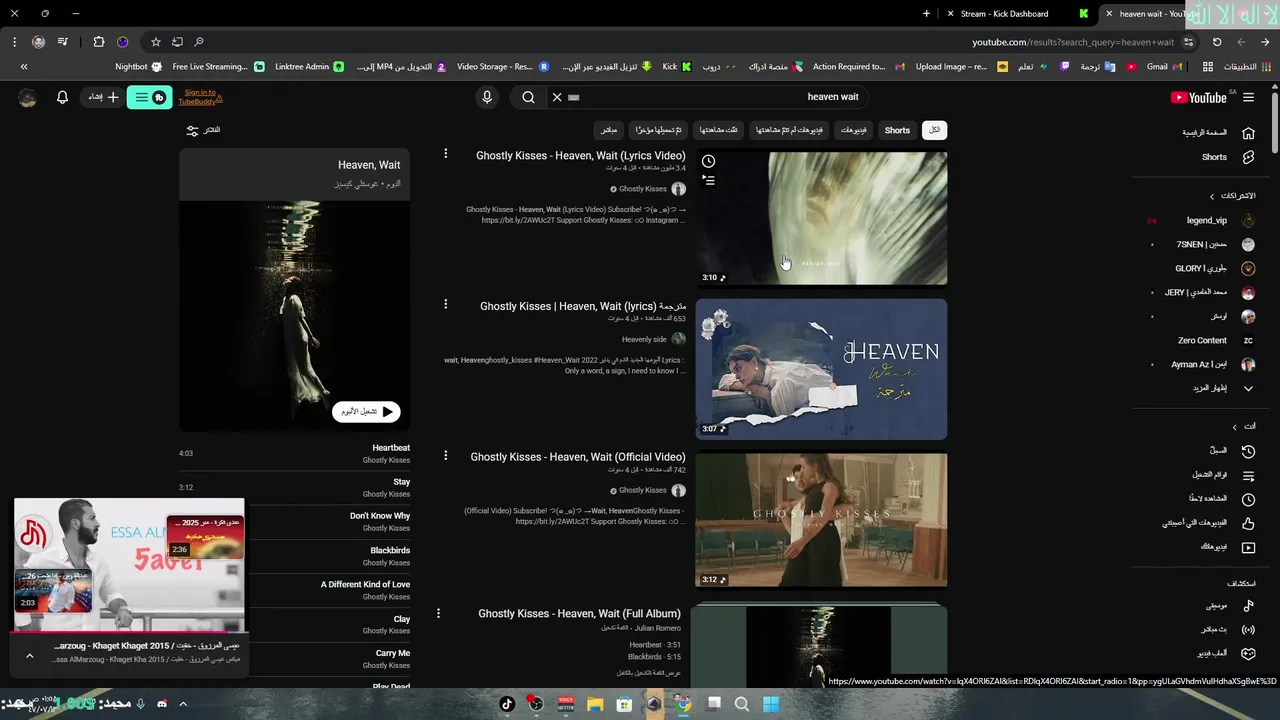Select 'فيديوهات لم تتم مشاهدتها' chip

tap(789, 130)
